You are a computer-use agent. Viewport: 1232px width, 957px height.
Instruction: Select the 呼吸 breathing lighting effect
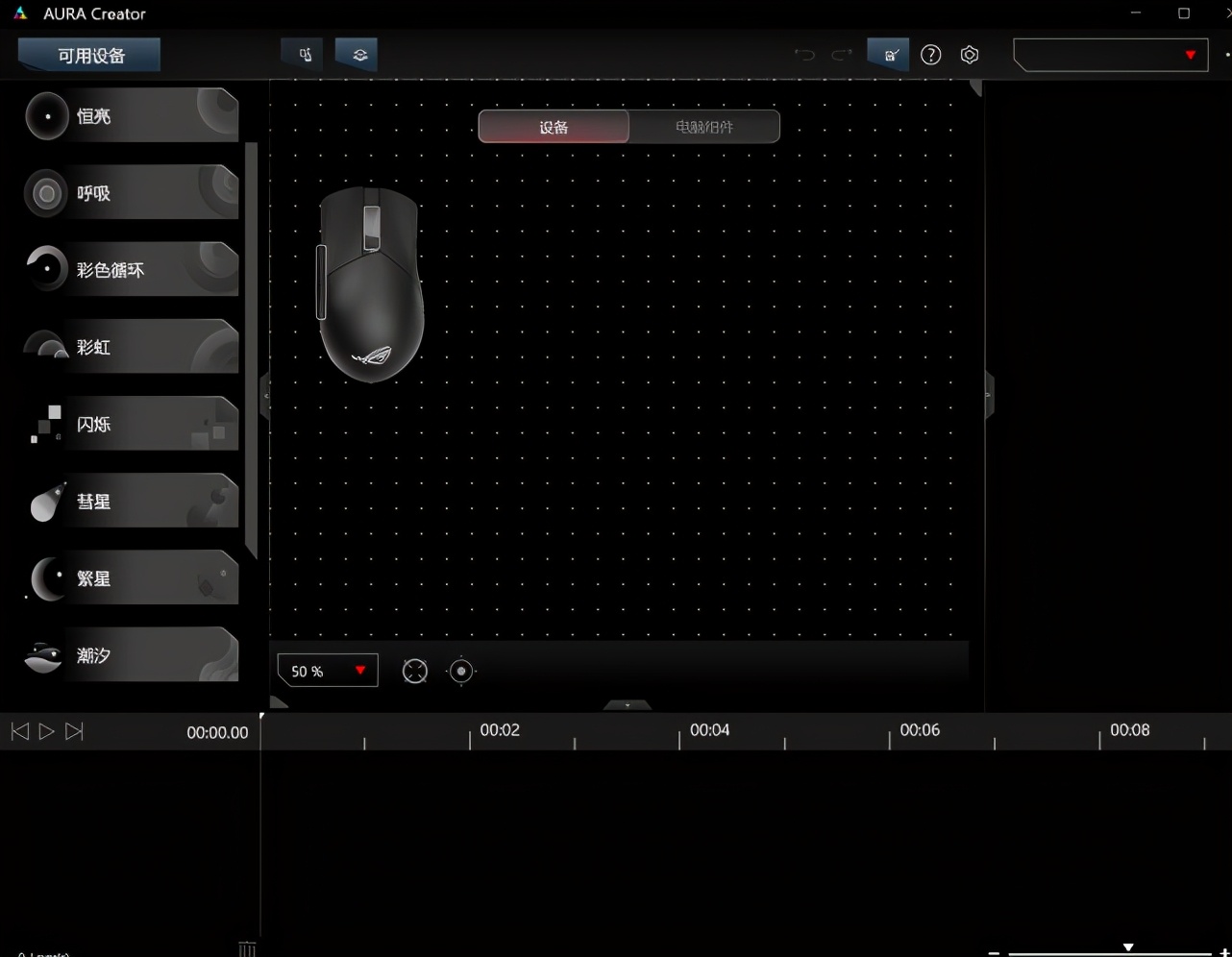(x=132, y=192)
